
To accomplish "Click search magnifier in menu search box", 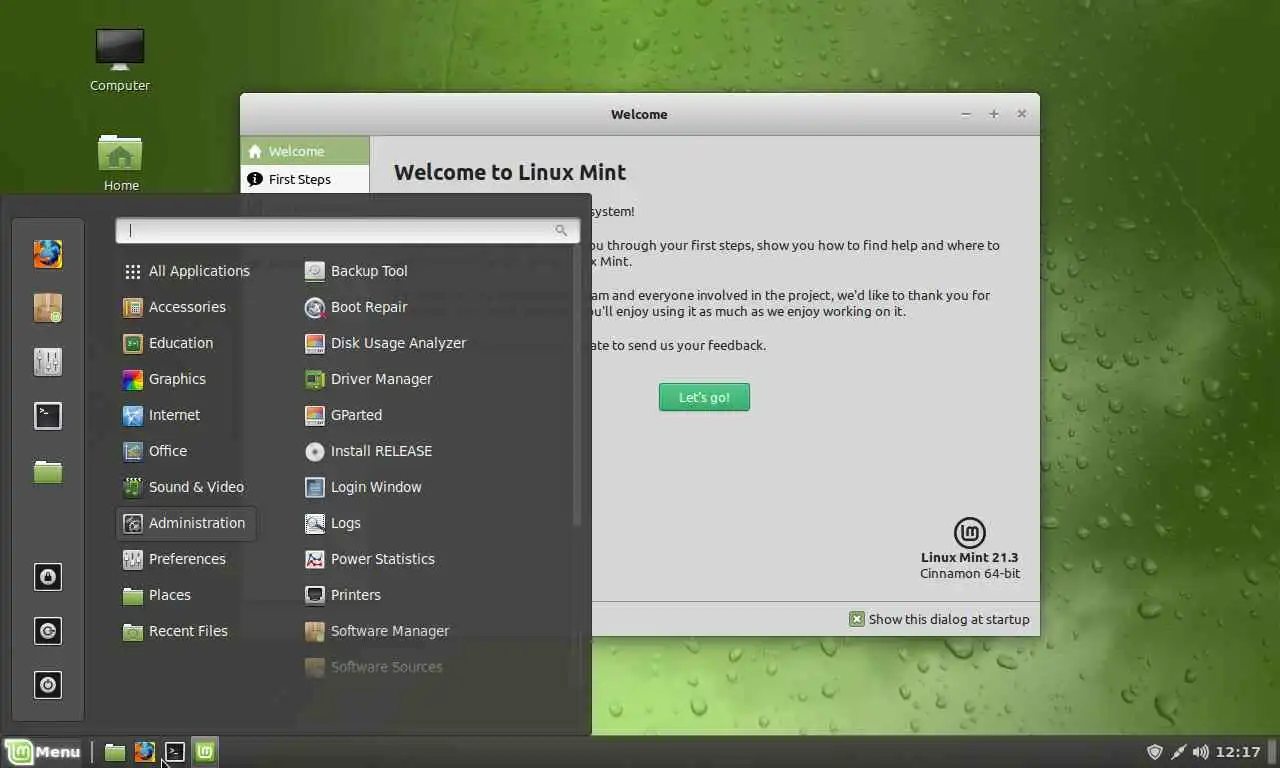I will click(x=561, y=230).
